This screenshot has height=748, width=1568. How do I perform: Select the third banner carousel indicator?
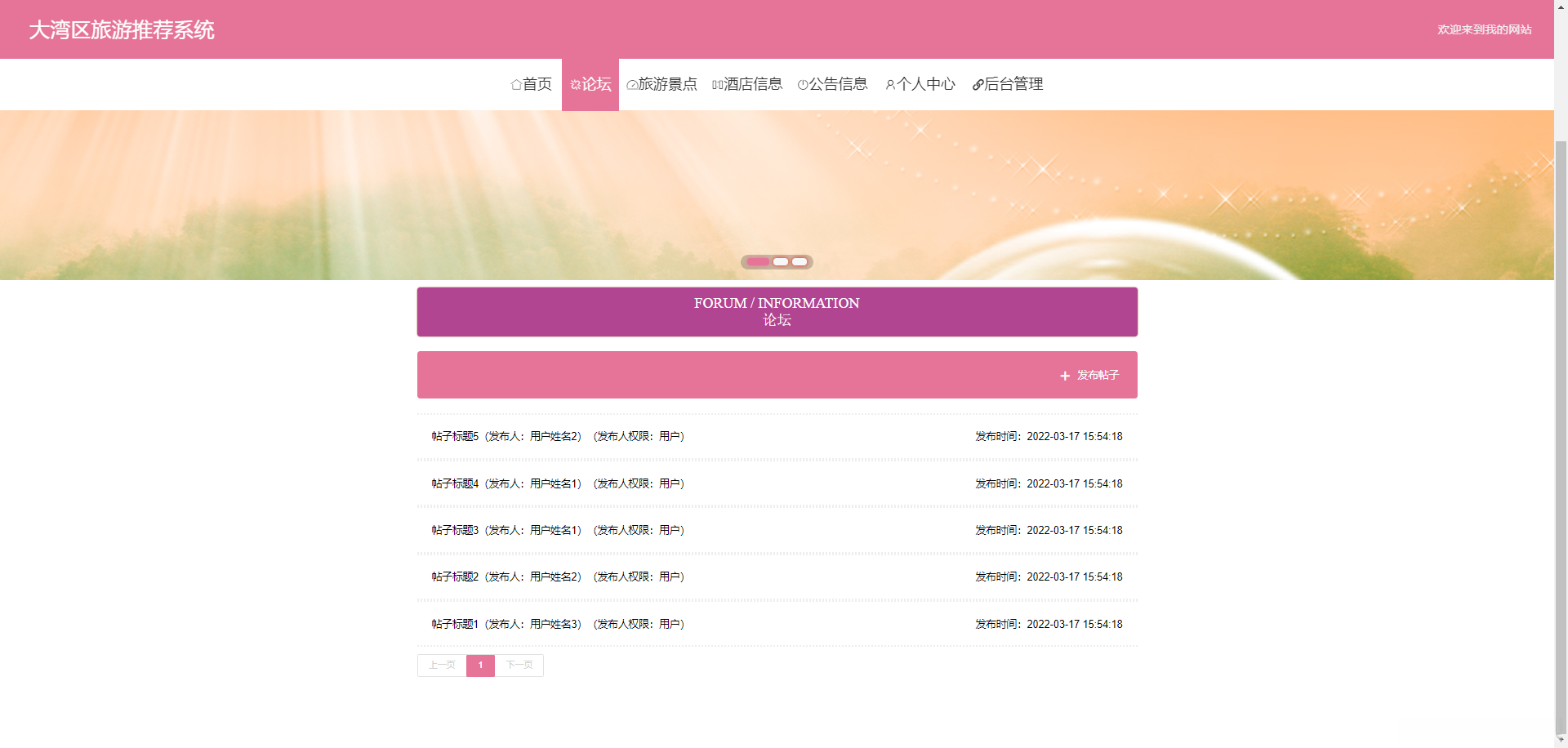pyautogui.click(x=800, y=262)
